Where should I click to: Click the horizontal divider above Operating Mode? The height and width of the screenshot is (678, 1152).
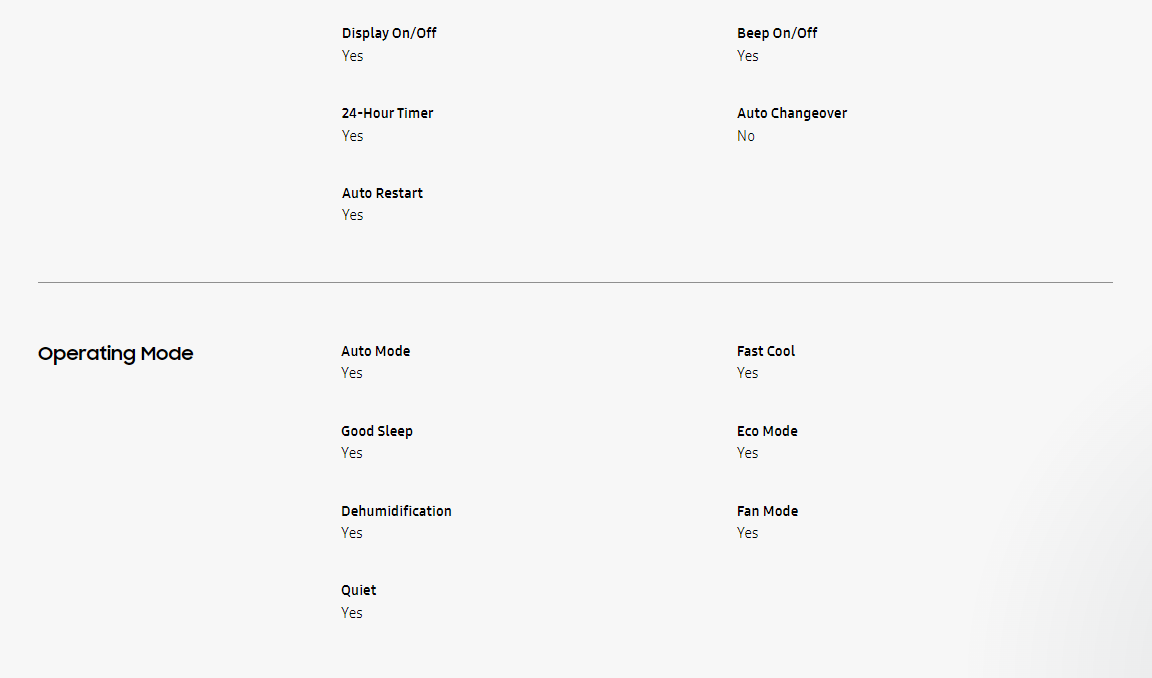(575, 283)
